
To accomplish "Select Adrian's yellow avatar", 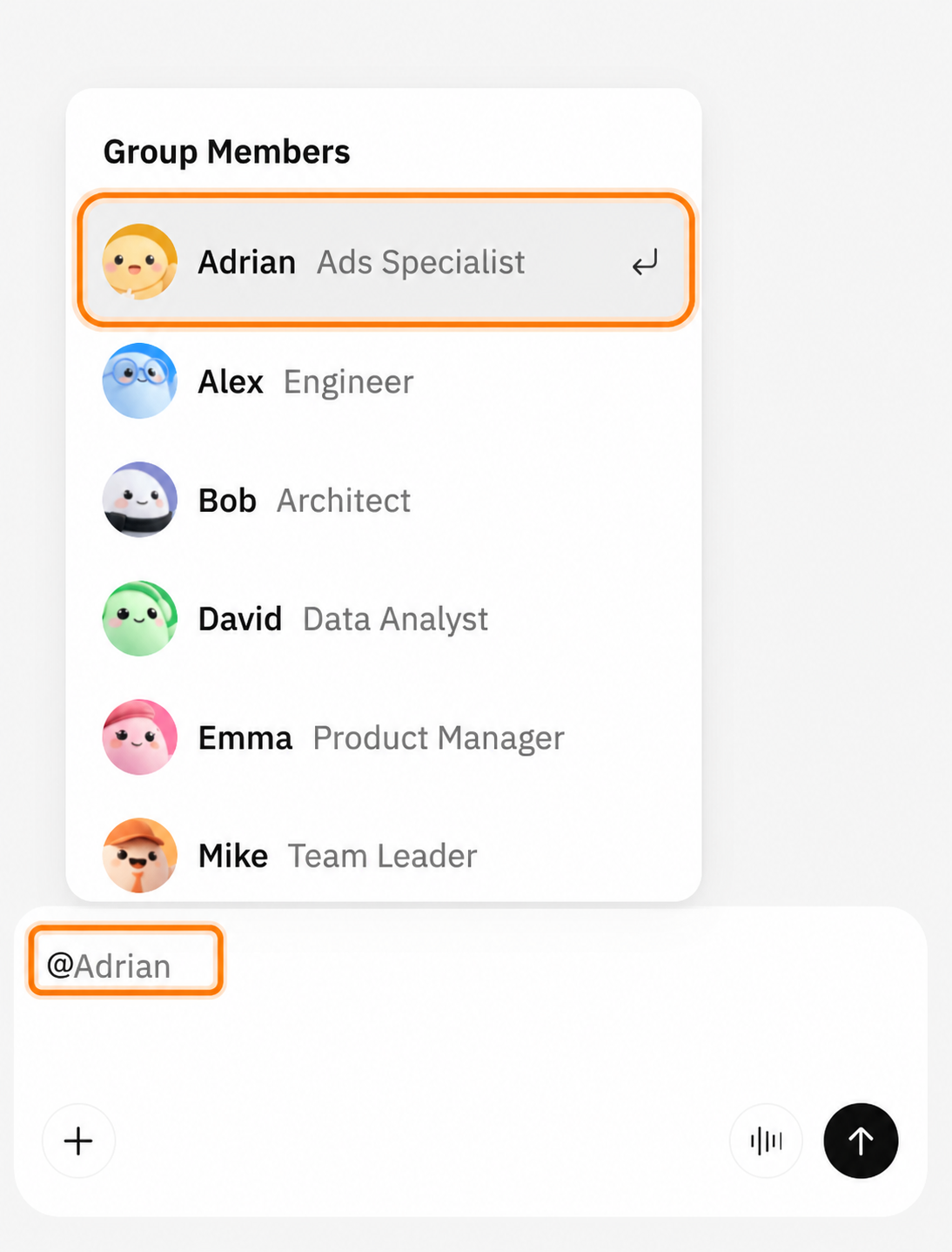I will (x=140, y=262).
